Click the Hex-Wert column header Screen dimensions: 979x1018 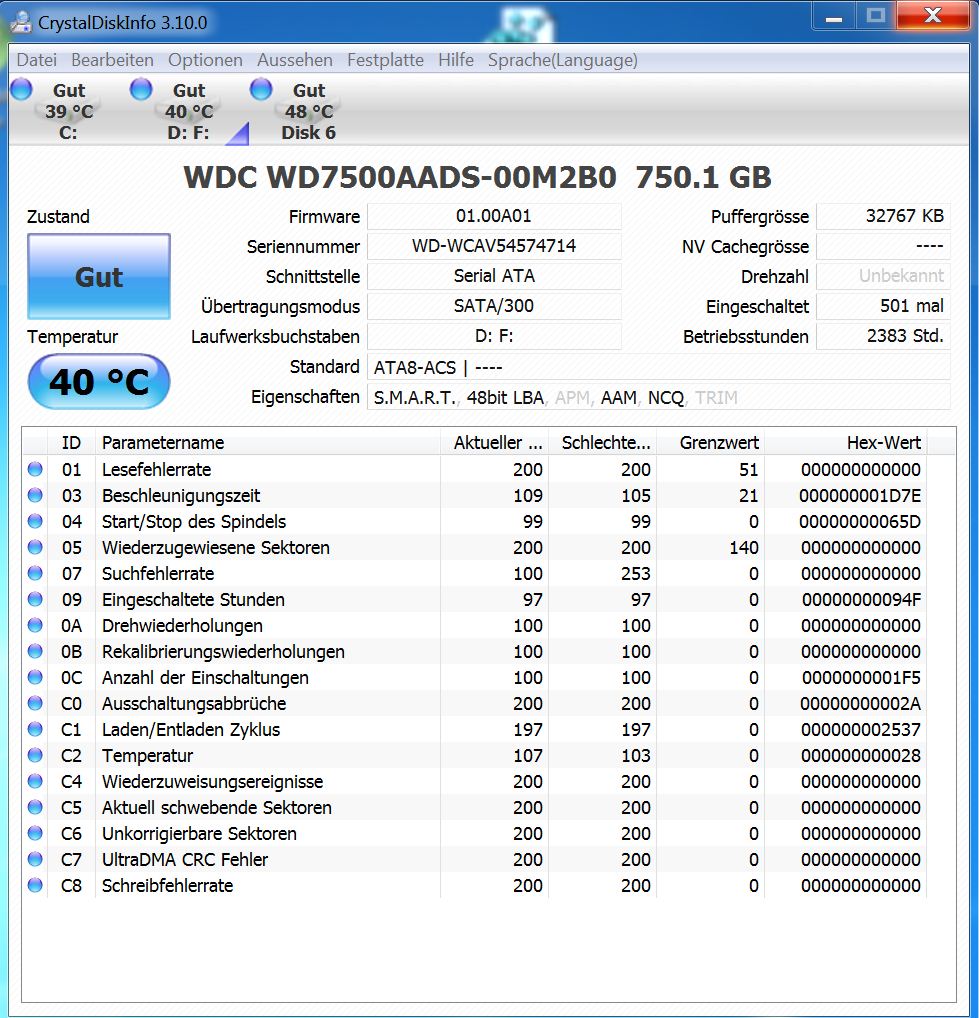tap(846, 443)
